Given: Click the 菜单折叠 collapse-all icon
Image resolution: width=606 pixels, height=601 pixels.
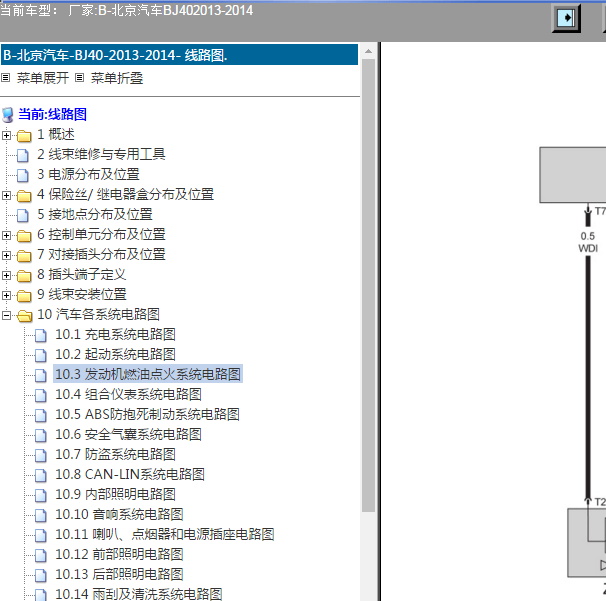Looking at the screenshot, I should (79, 78).
